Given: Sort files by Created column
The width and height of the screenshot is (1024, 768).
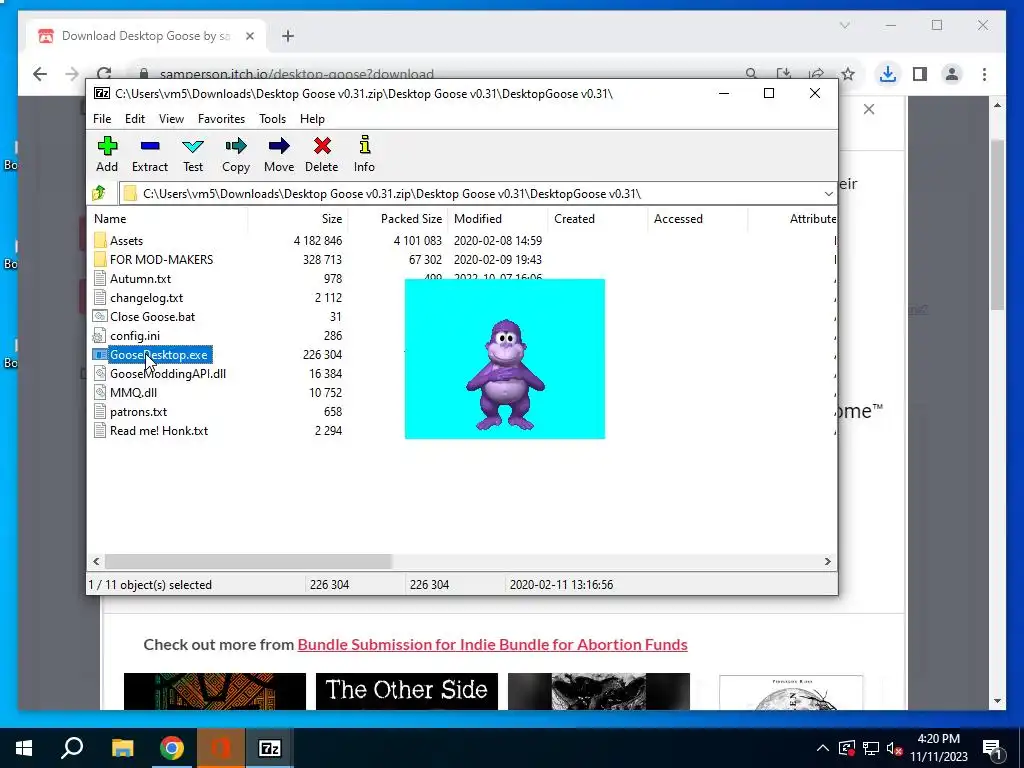Looking at the screenshot, I should (x=597, y=219).
